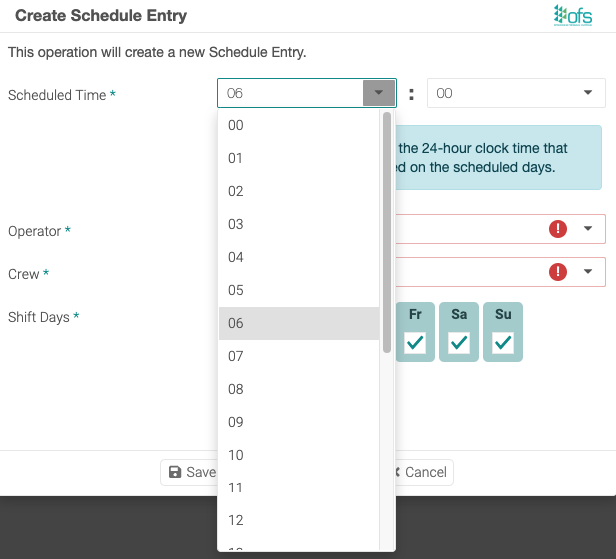Click the highlighted 06 hour option
This screenshot has height=559, width=616.
[x=298, y=323]
